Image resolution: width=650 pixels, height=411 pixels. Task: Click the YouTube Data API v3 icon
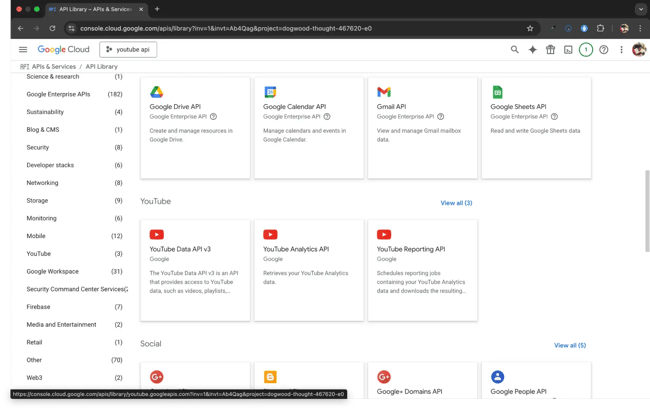[157, 235]
